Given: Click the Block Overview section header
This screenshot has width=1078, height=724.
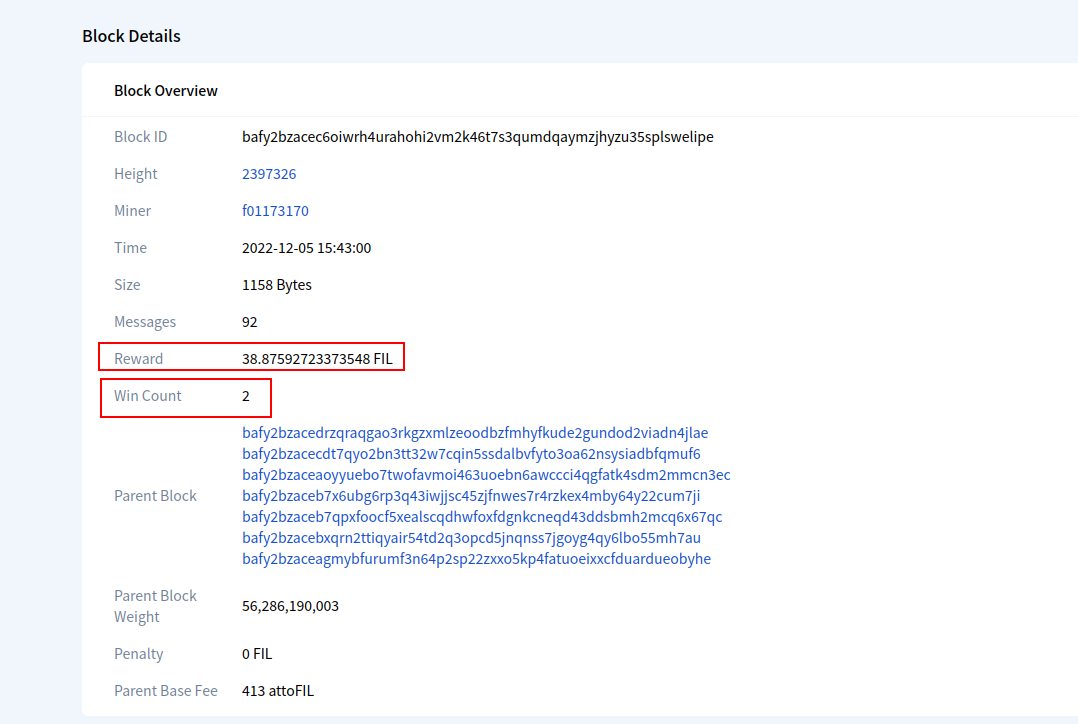Looking at the screenshot, I should [166, 90].
